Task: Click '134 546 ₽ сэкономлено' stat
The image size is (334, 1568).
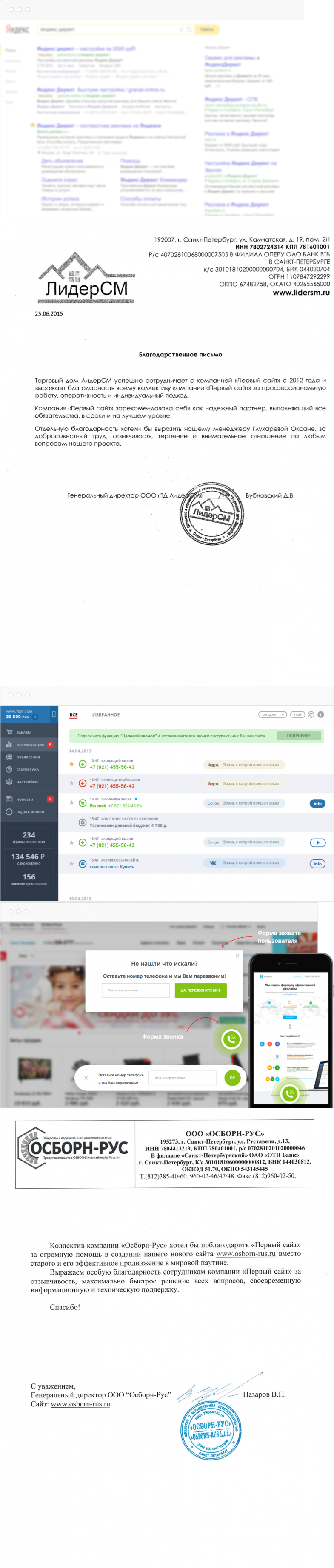Action: pyautogui.click(x=29, y=859)
